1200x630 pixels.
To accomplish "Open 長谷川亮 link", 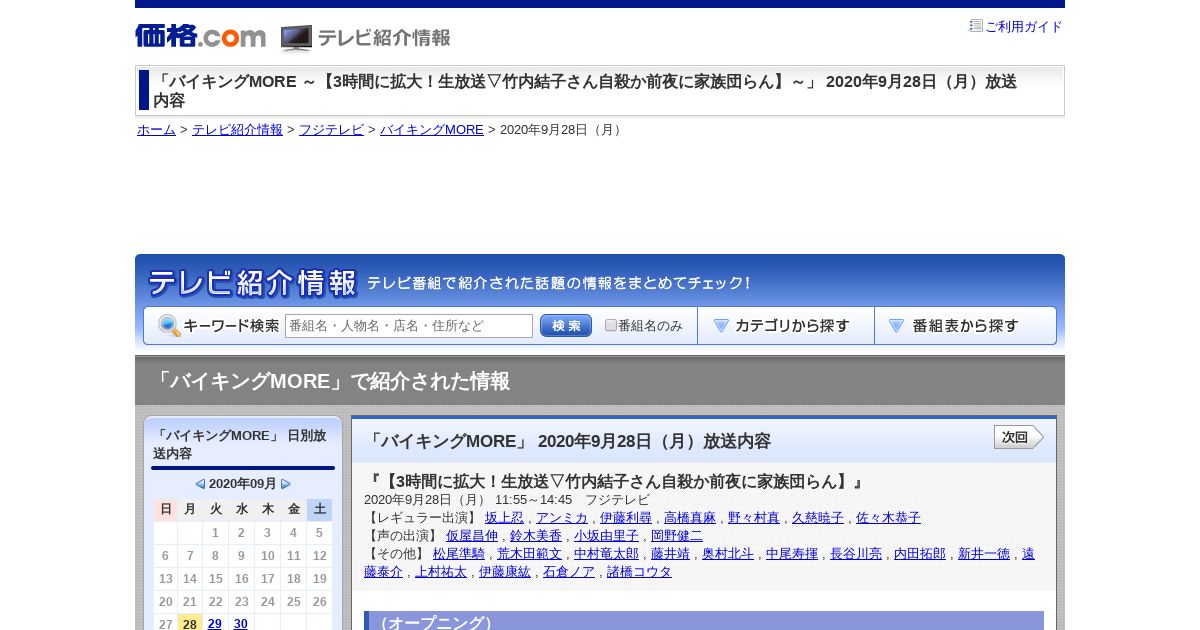I will [856, 554].
